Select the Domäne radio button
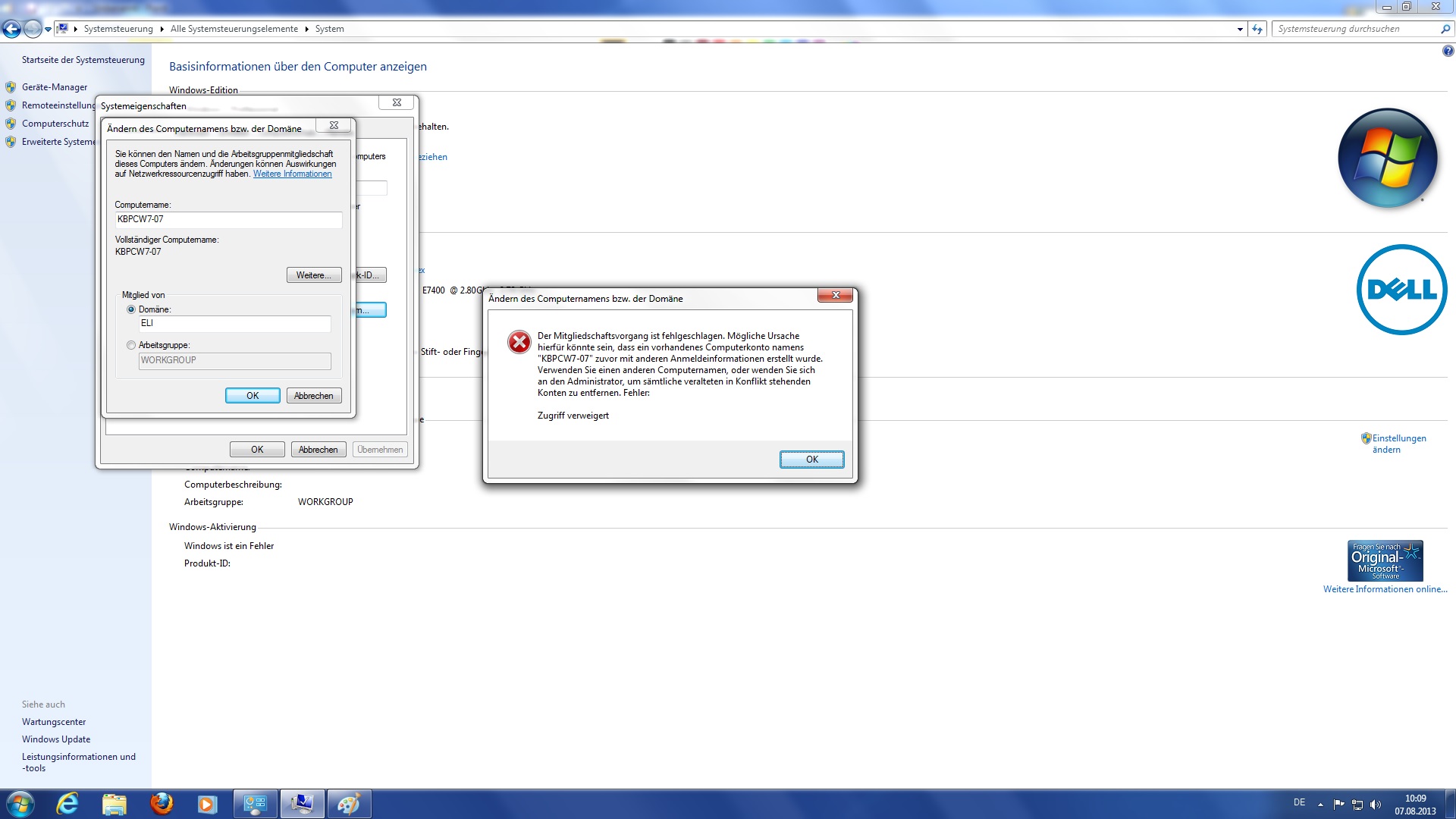This screenshot has width=1456, height=819. coord(131,309)
